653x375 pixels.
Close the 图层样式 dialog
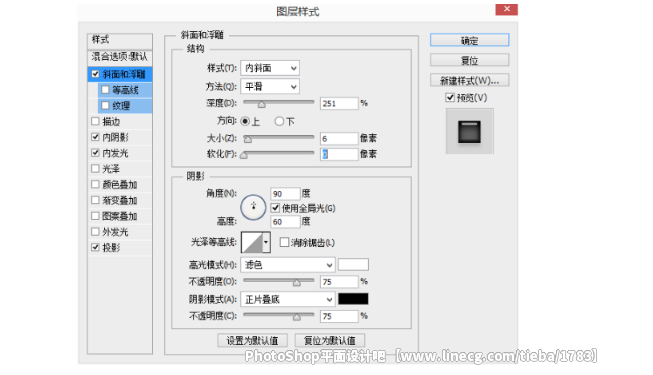click(506, 9)
